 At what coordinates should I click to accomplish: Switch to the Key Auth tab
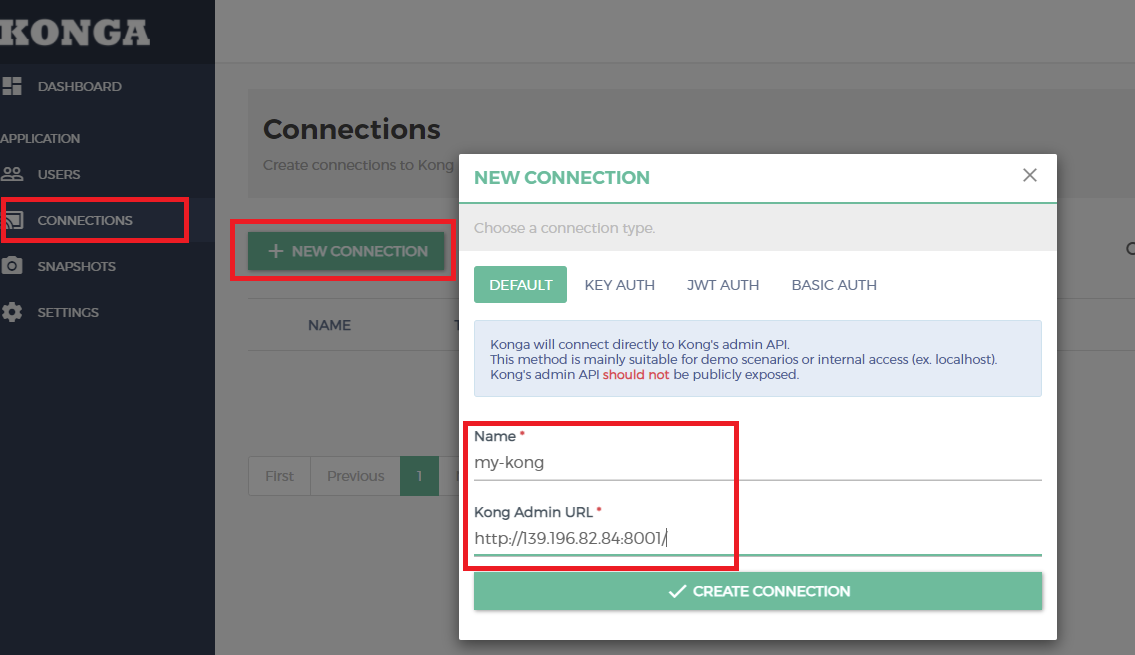pos(620,285)
